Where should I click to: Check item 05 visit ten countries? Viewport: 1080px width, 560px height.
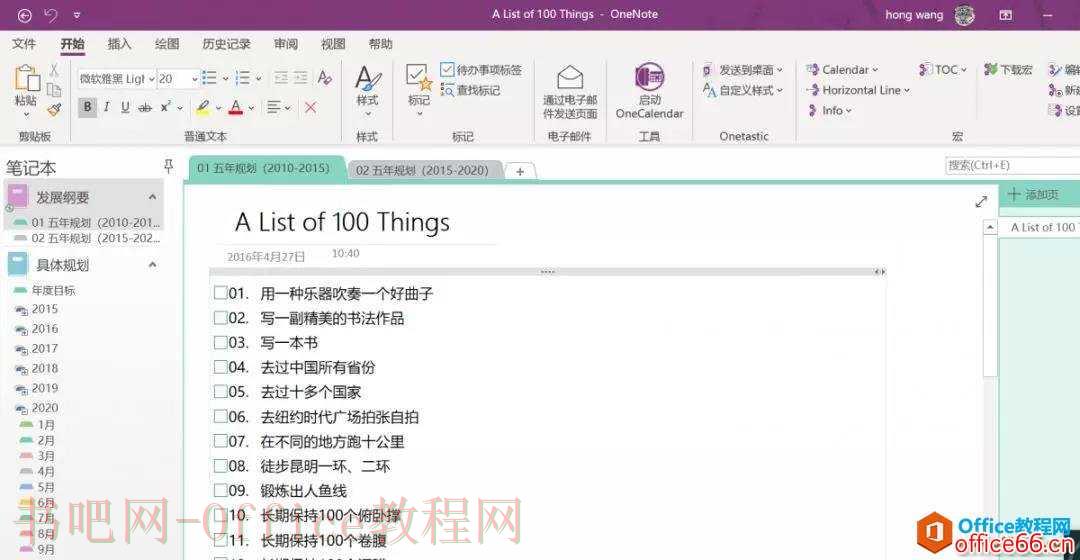[220, 391]
